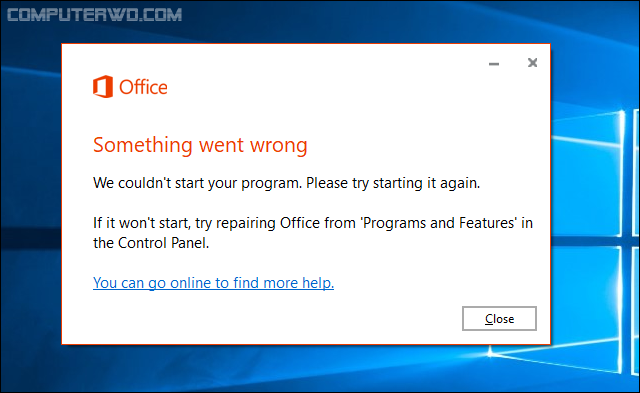The height and width of the screenshot is (393, 640).
Task: Click the desktop background below the dialog
Action: [x=286, y=369]
